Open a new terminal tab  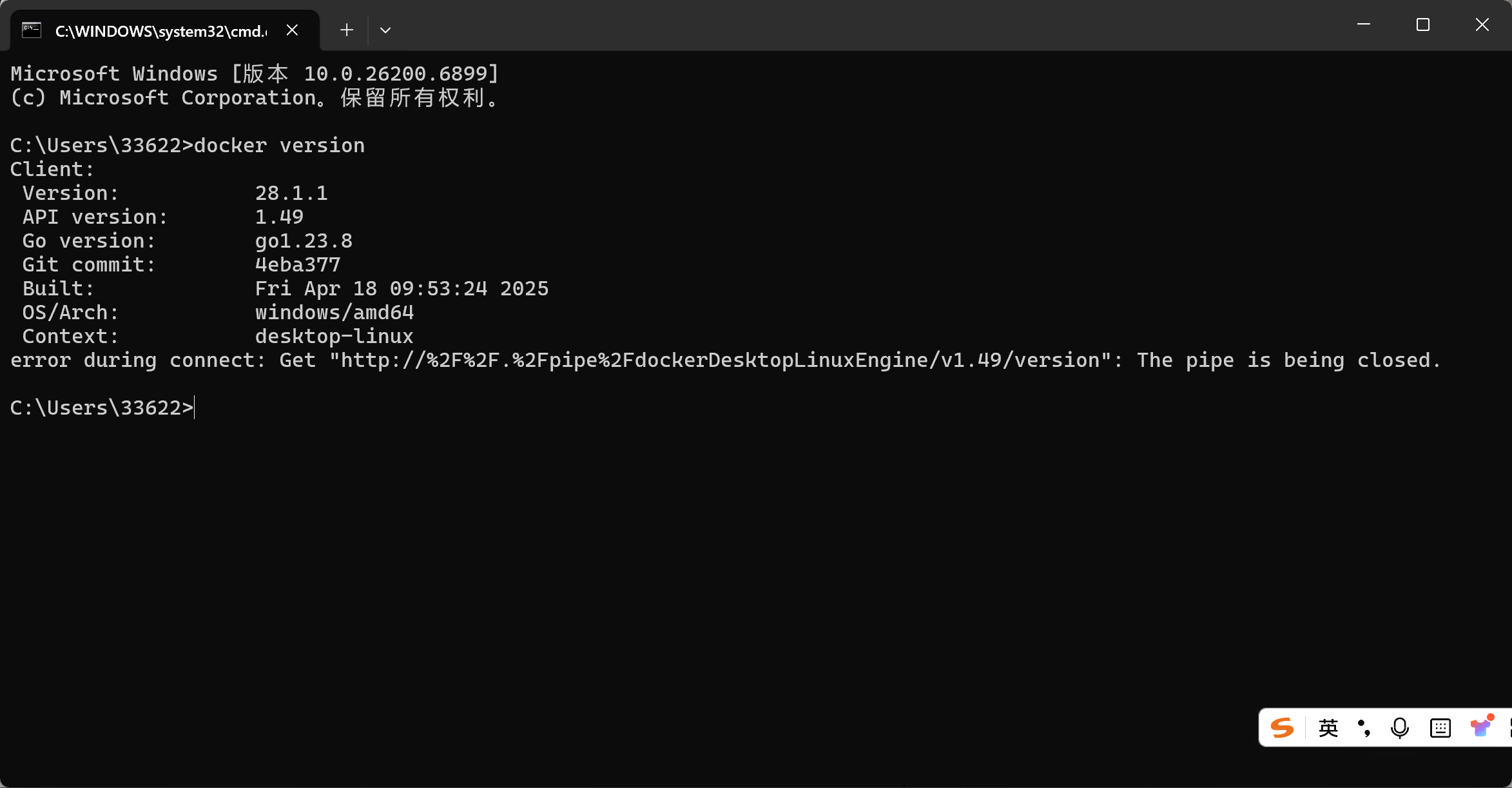(x=346, y=30)
